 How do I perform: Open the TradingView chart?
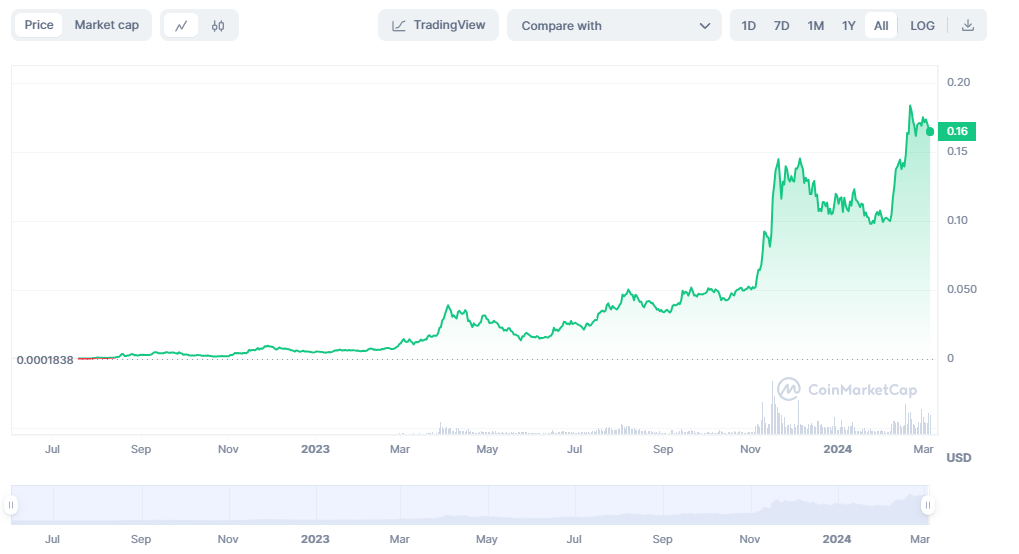(438, 26)
